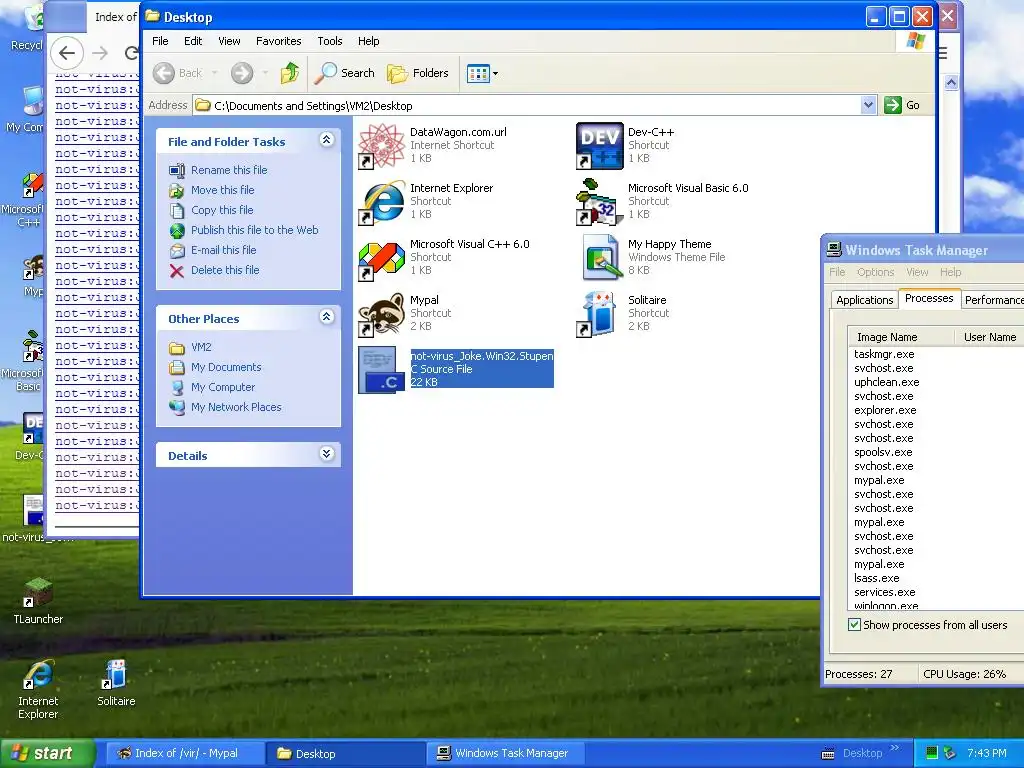
Task: Open My Documents in Other Places
Action: [226, 367]
